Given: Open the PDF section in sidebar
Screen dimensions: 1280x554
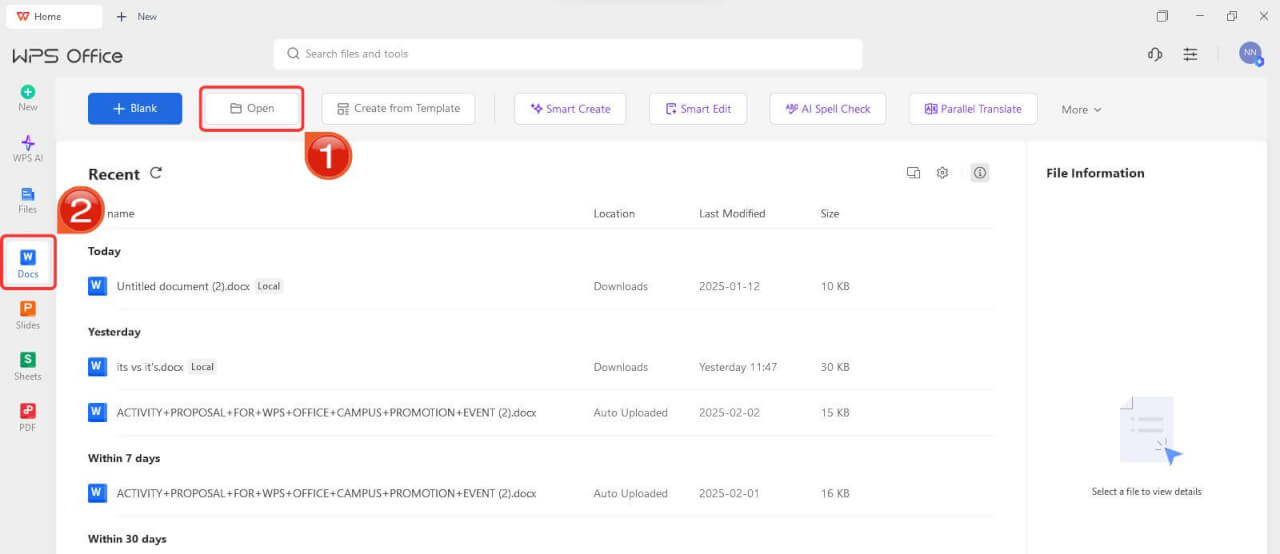Looking at the screenshot, I should pyautogui.click(x=28, y=416).
